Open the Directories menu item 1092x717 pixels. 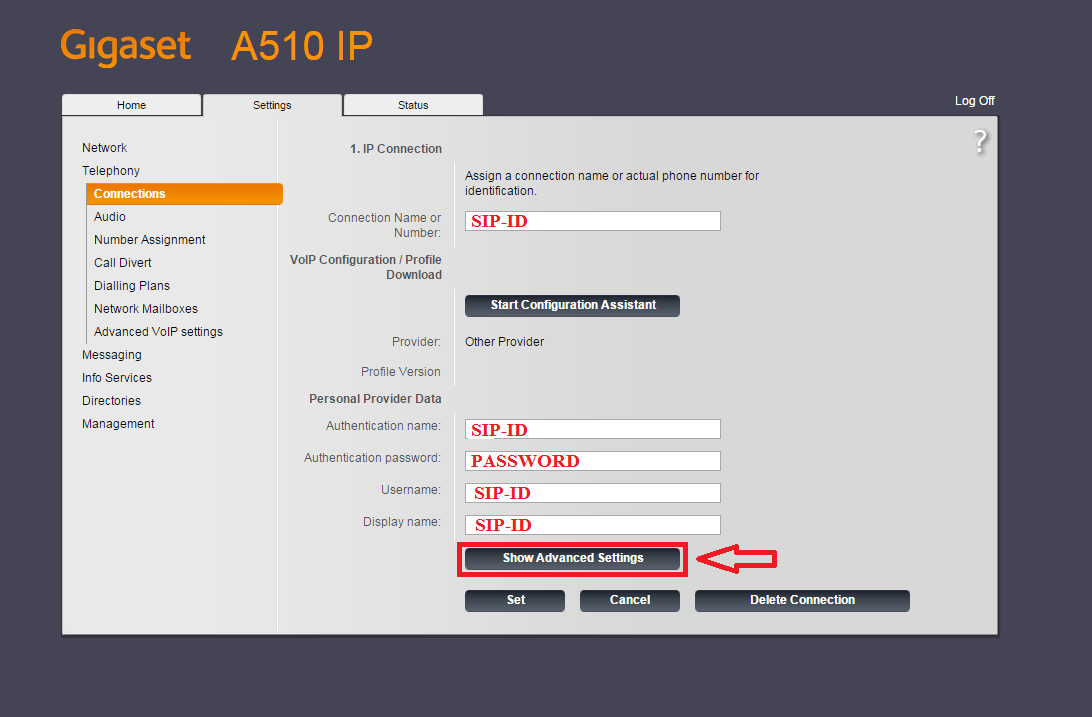[x=111, y=400]
